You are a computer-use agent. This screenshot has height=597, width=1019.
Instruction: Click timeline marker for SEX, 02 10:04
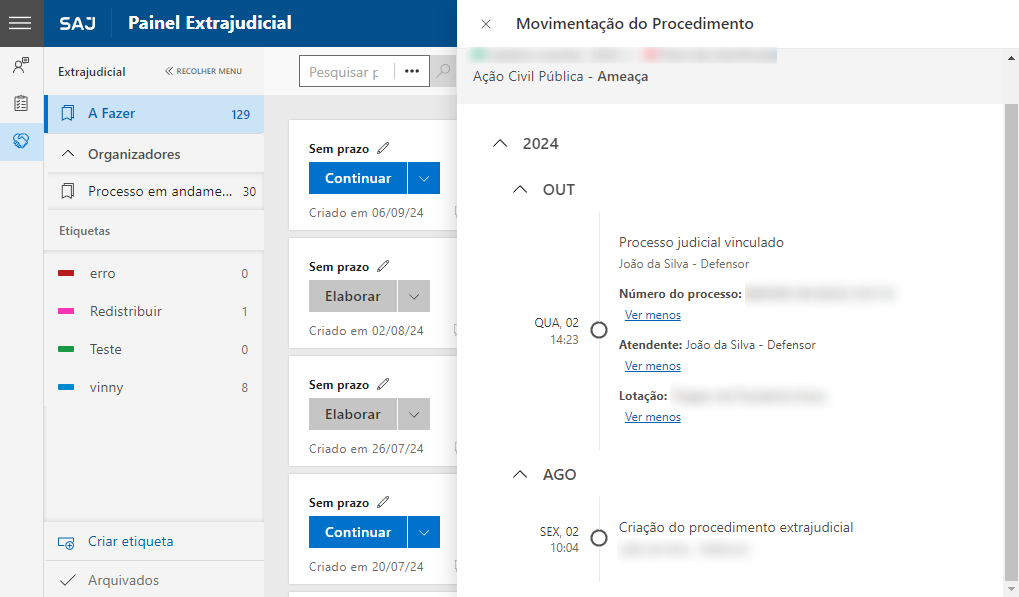click(599, 538)
